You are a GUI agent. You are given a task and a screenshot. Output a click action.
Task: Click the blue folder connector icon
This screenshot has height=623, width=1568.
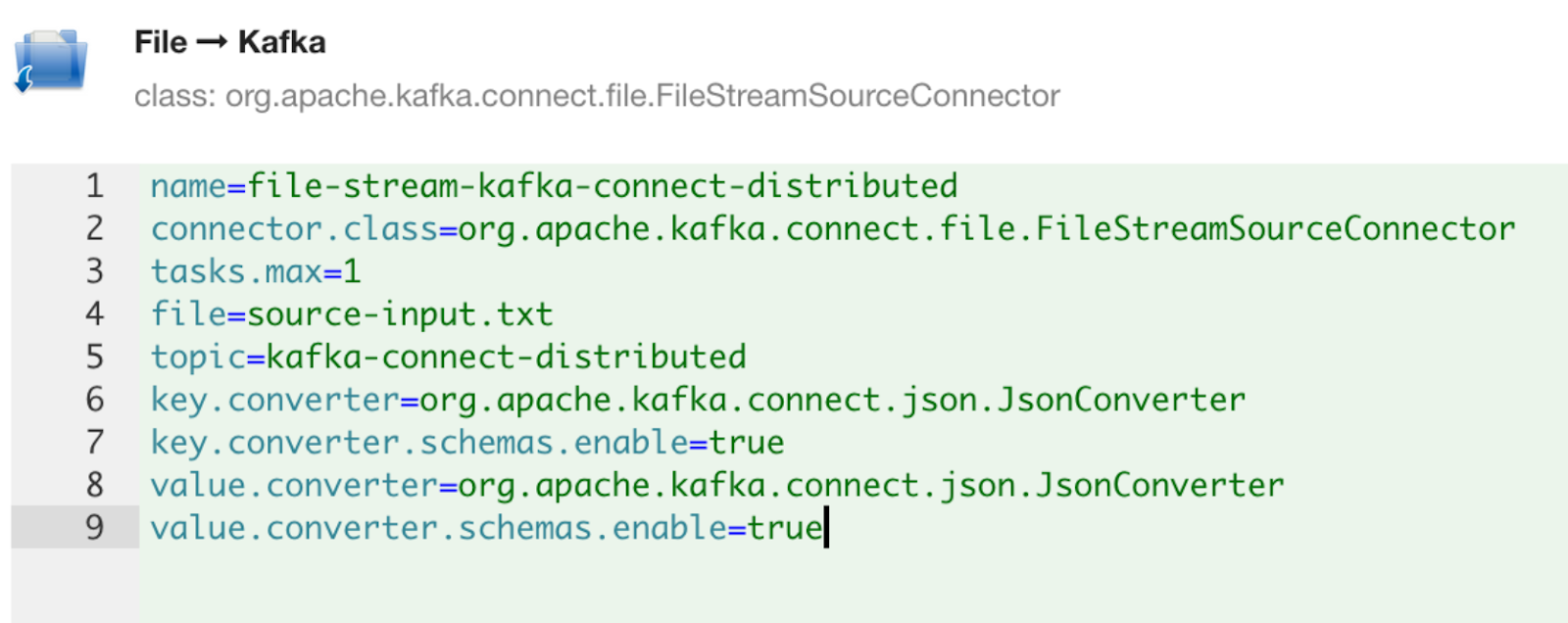[51, 61]
